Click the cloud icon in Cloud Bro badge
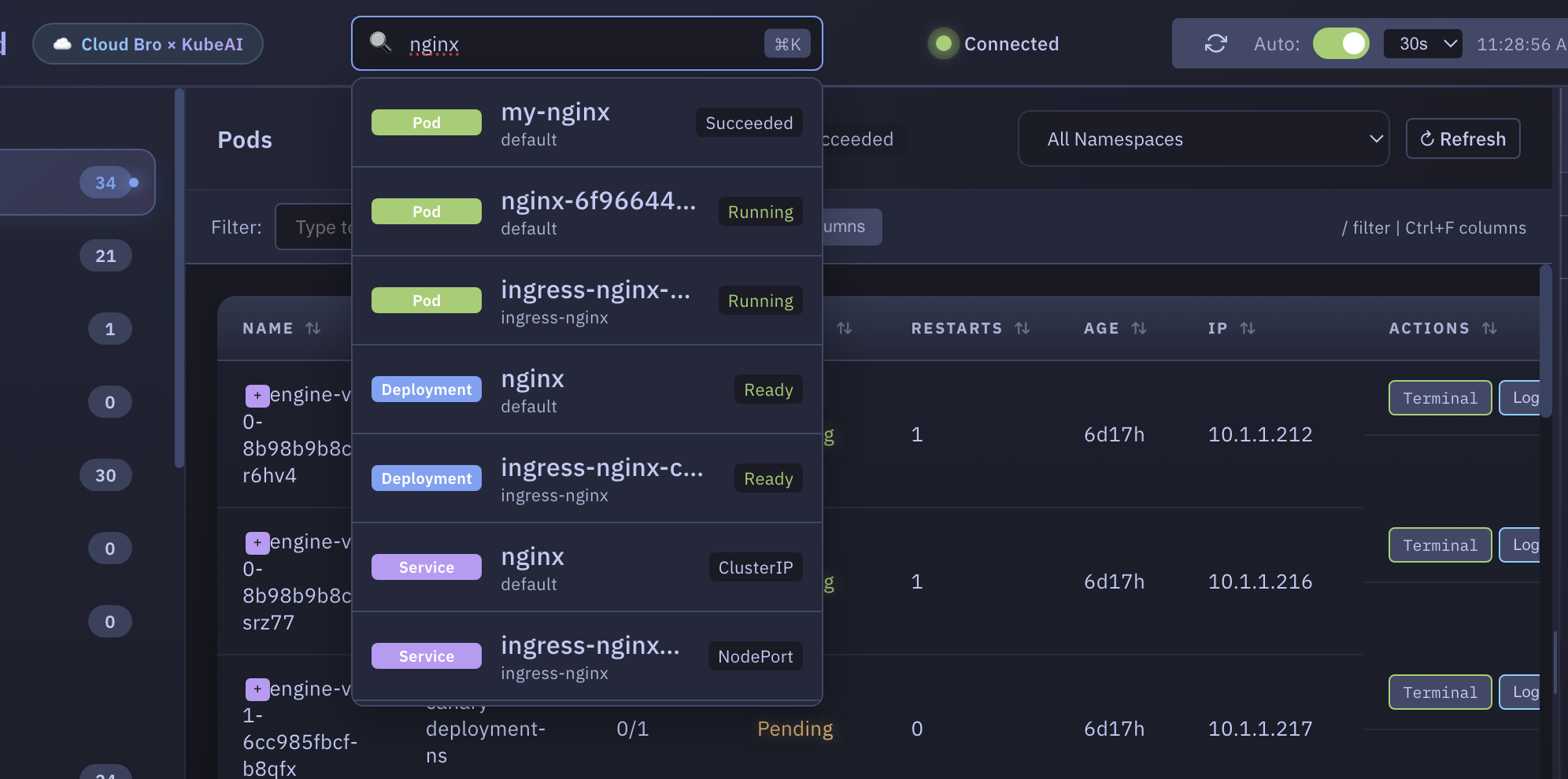 click(63, 45)
